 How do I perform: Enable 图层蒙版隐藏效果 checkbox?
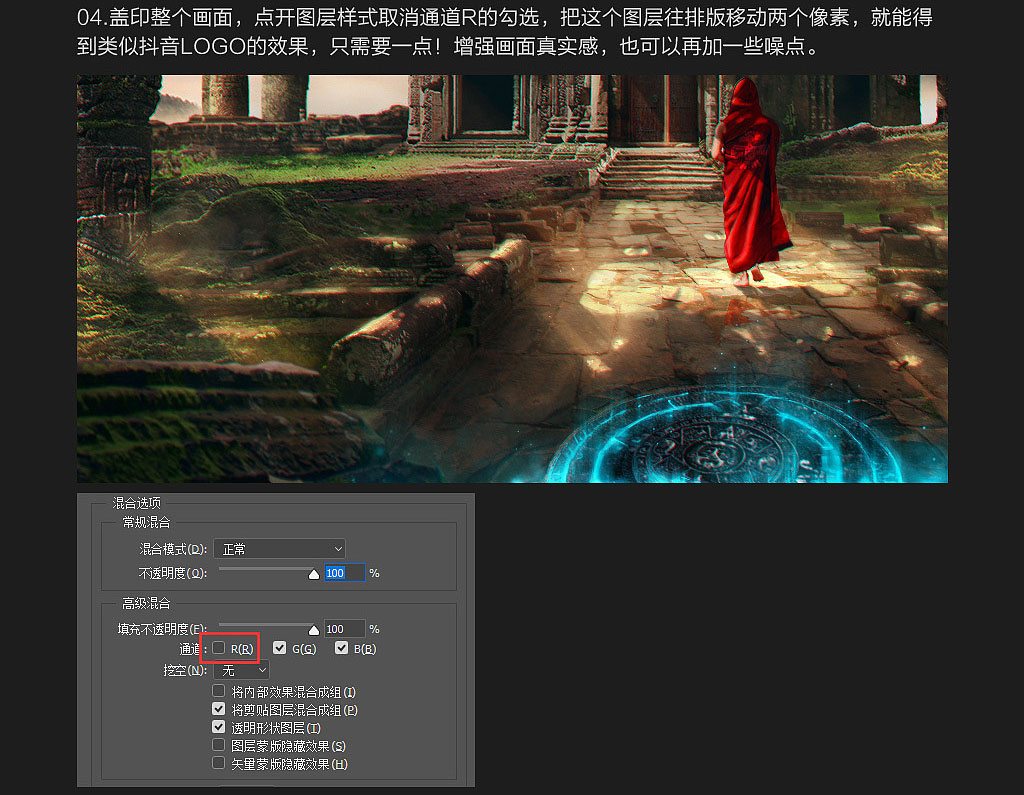click(219, 745)
